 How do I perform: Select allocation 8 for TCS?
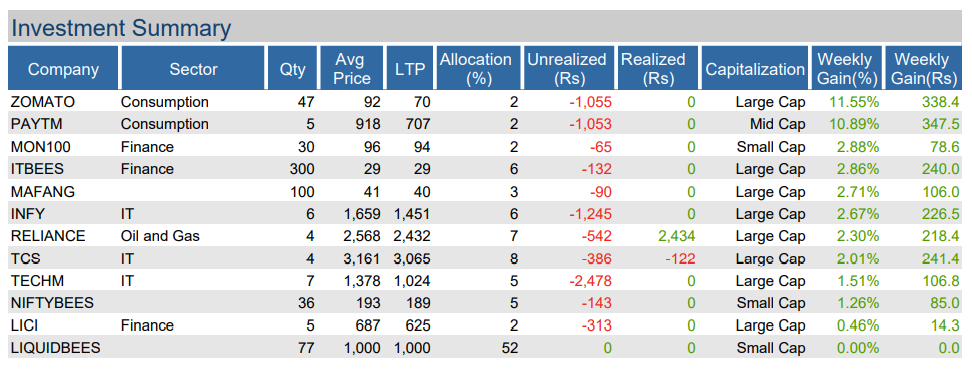coord(514,258)
